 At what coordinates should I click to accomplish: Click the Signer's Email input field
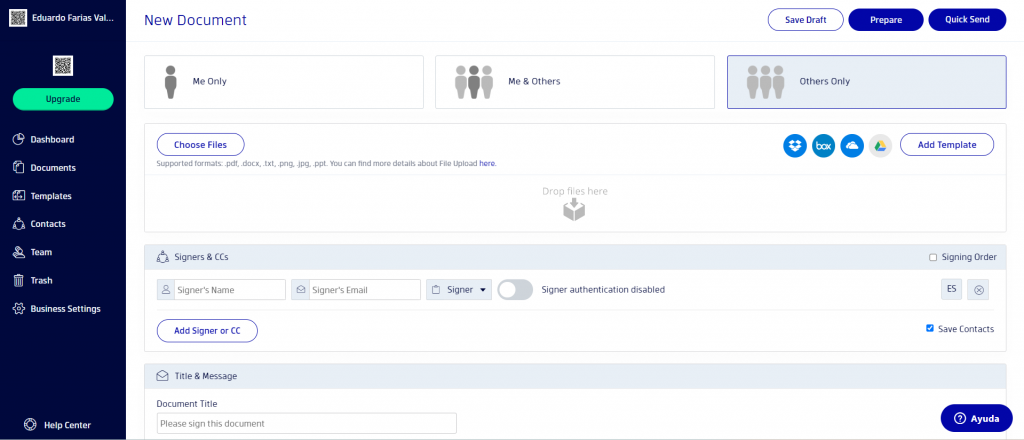coord(363,290)
